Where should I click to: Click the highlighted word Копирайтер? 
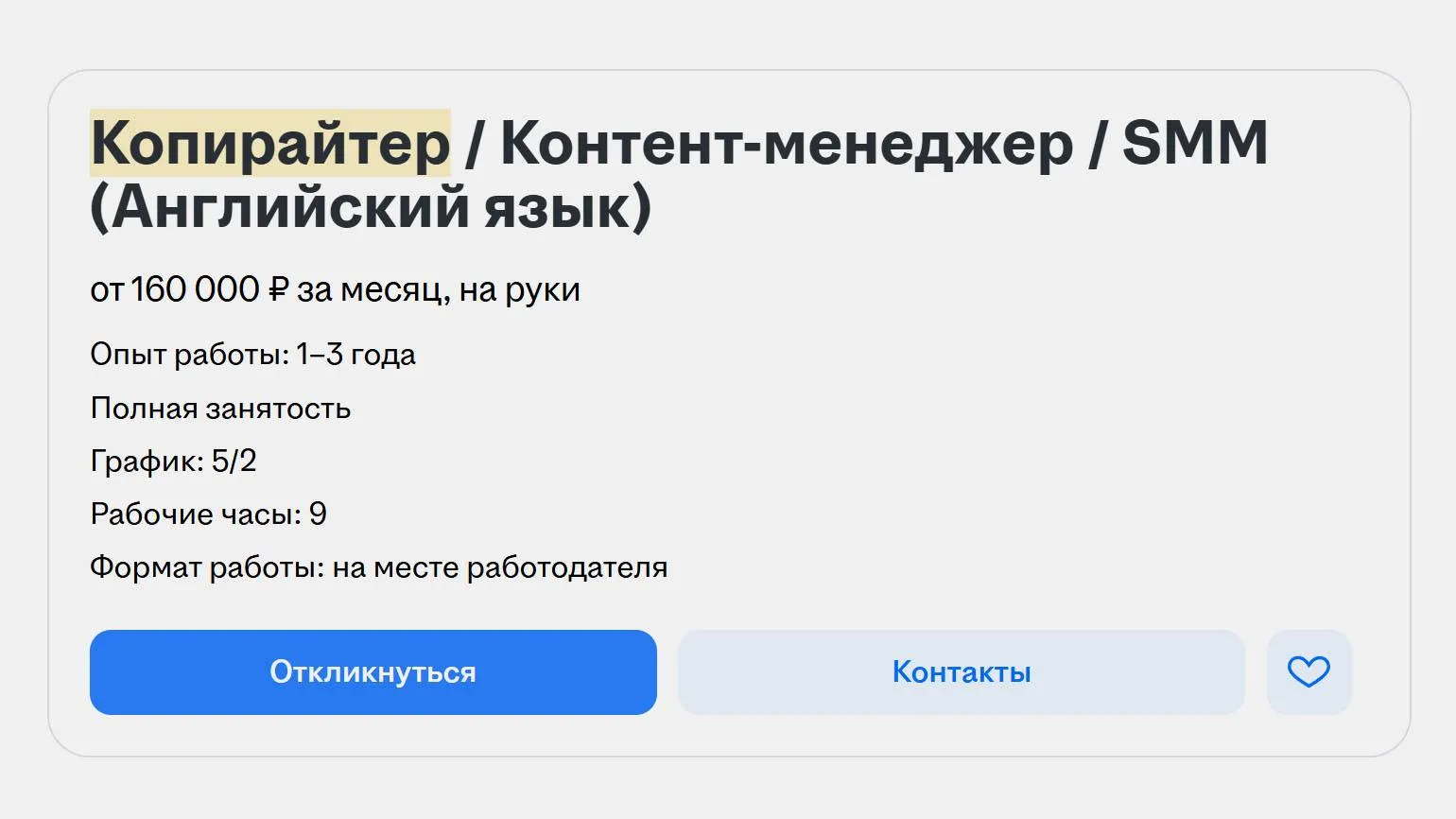click(x=269, y=144)
